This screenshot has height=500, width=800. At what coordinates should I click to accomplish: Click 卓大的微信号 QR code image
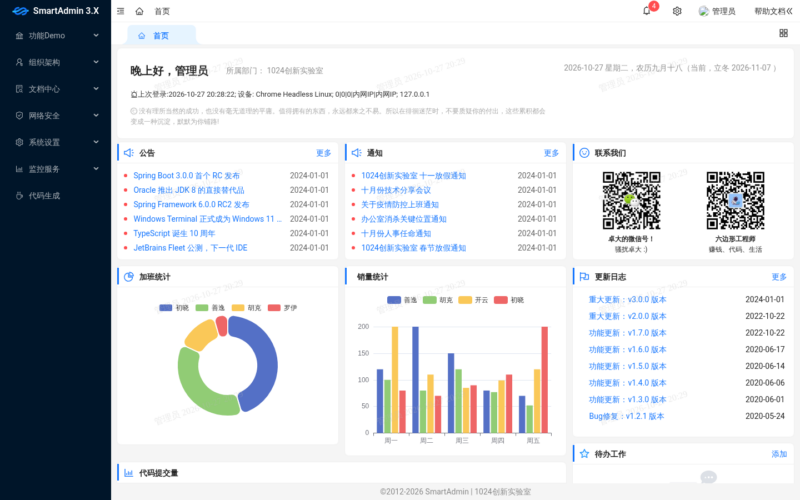(x=631, y=201)
